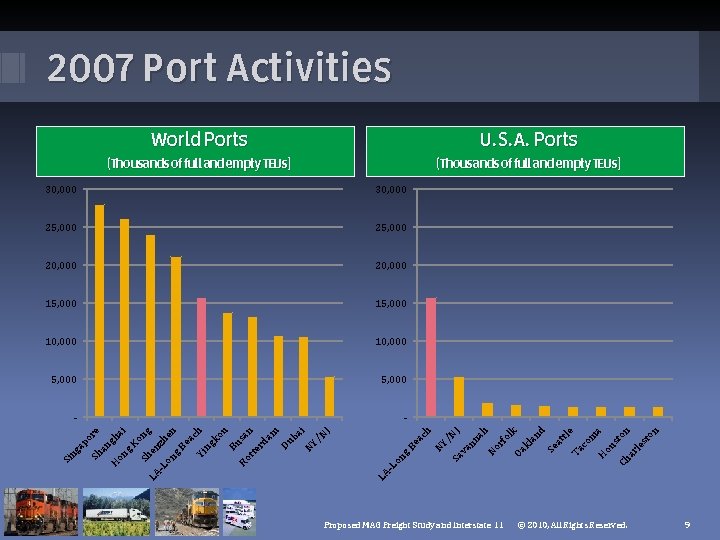Open the white semi truck photo thumbnail
The height and width of the screenshot is (540, 720).
coord(116,512)
